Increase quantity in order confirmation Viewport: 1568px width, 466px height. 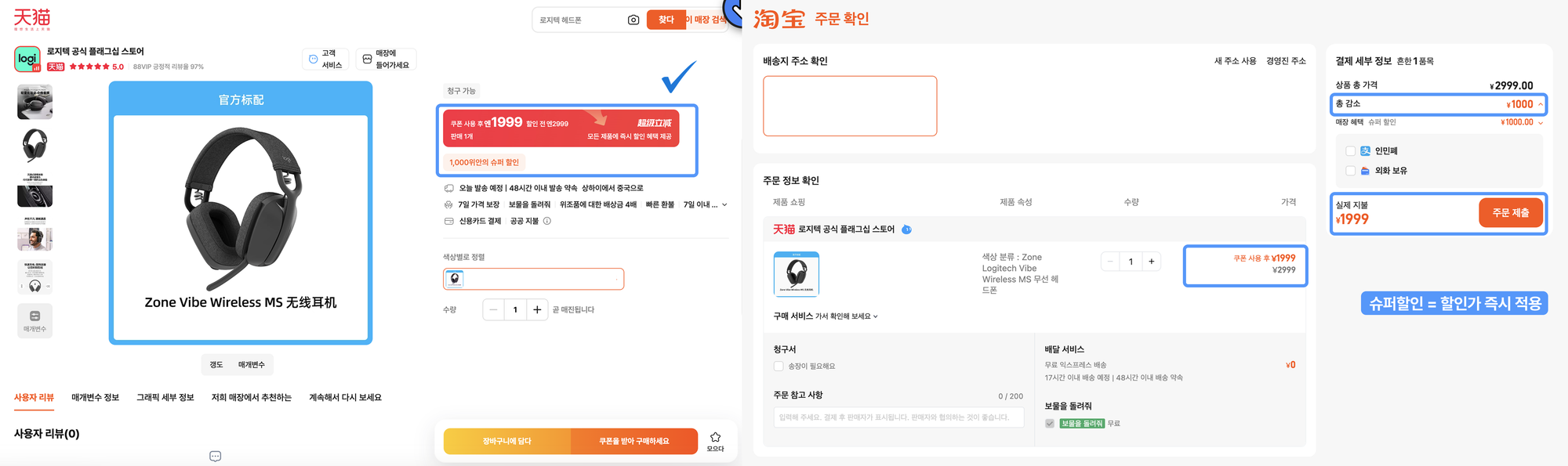click(x=1151, y=262)
